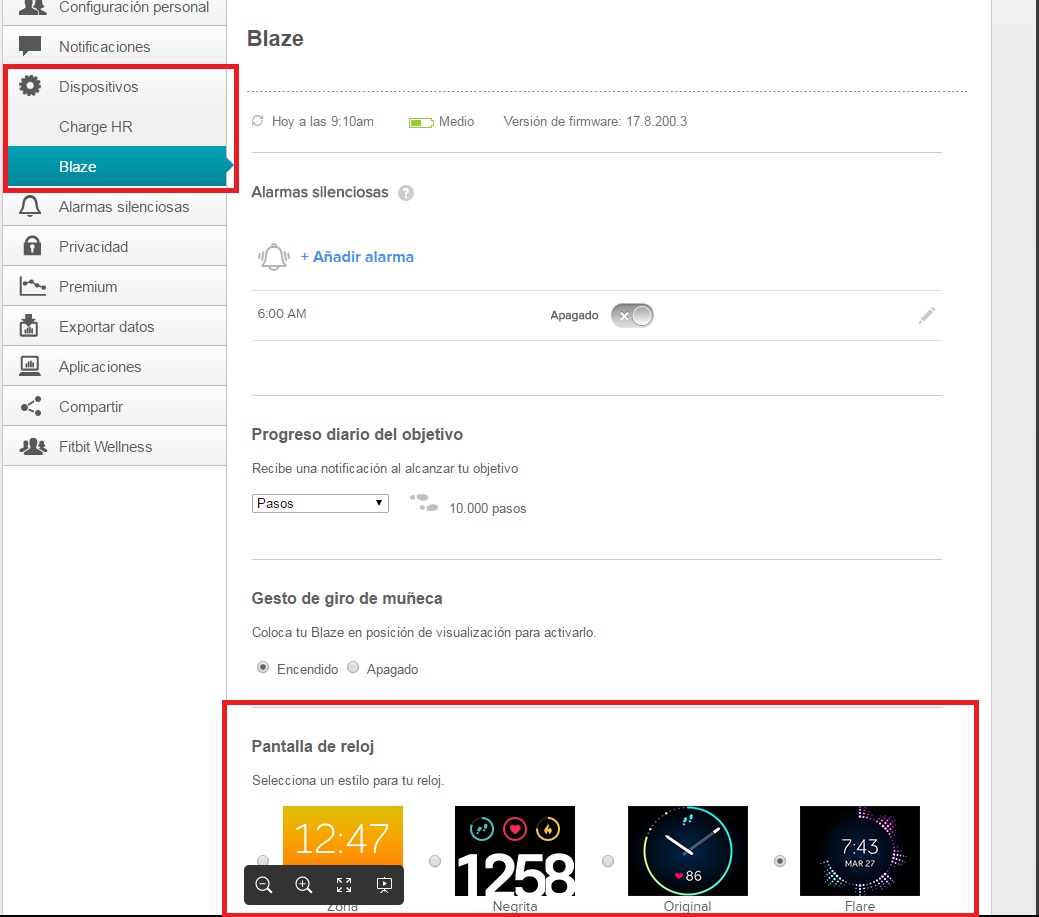This screenshot has height=917, width=1039.
Task: Click the Fitbit Wellness group icon
Action: [33, 446]
